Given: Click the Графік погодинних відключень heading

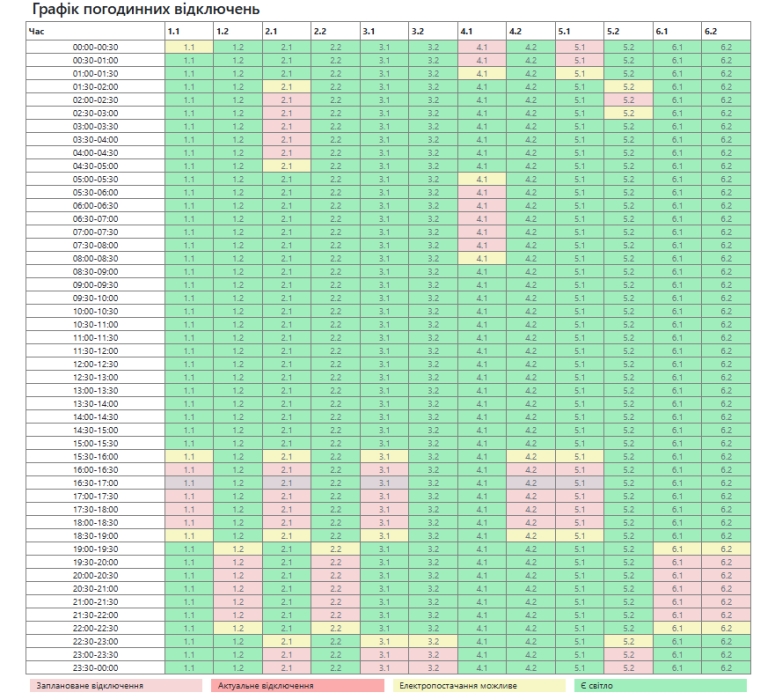Looking at the screenshot, I should coord(146,10).
